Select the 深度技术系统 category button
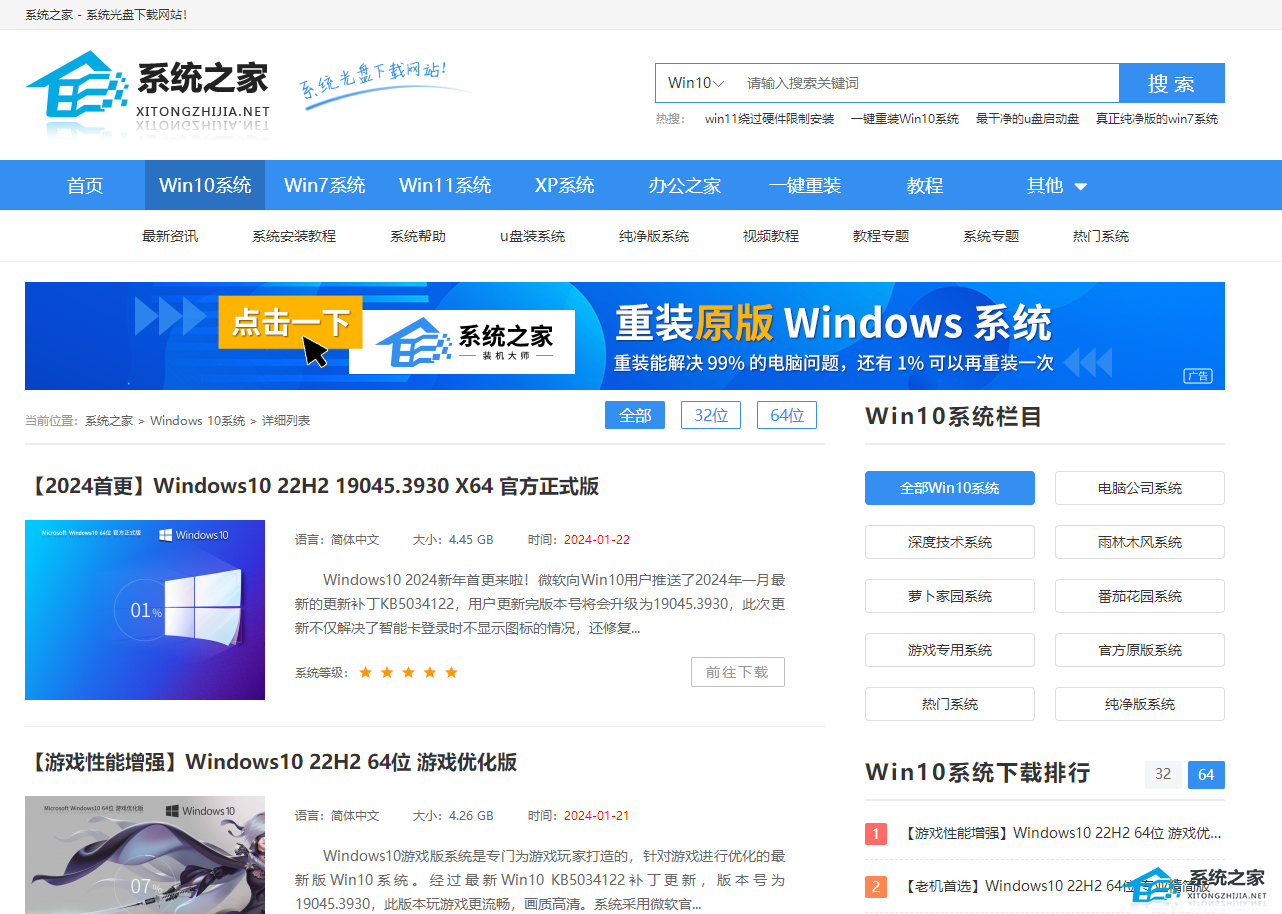The image size is (1282, 914). 950,542
